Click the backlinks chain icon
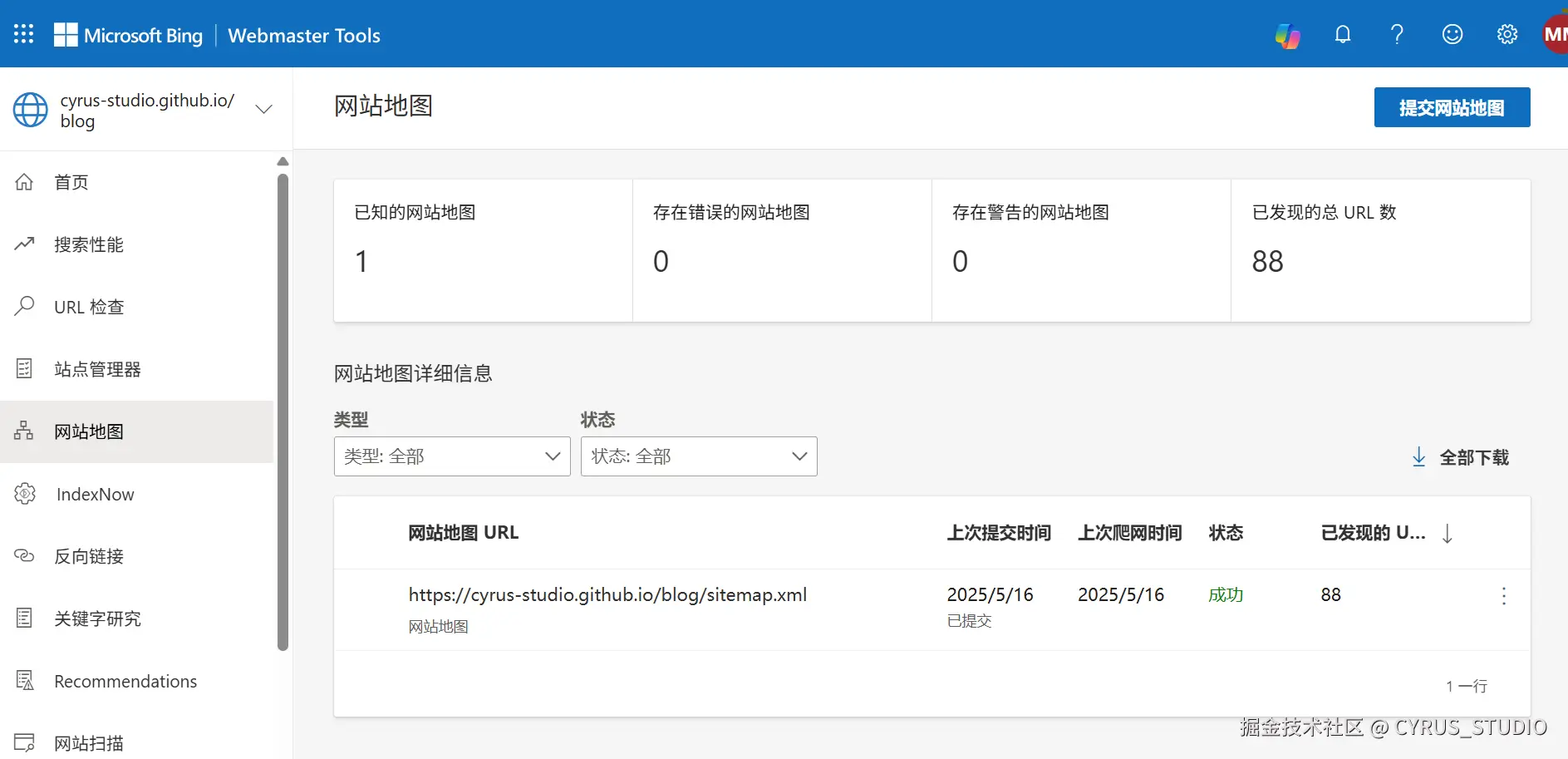Viewport: 1568px width, 759px height. click(x=24, y=555)
